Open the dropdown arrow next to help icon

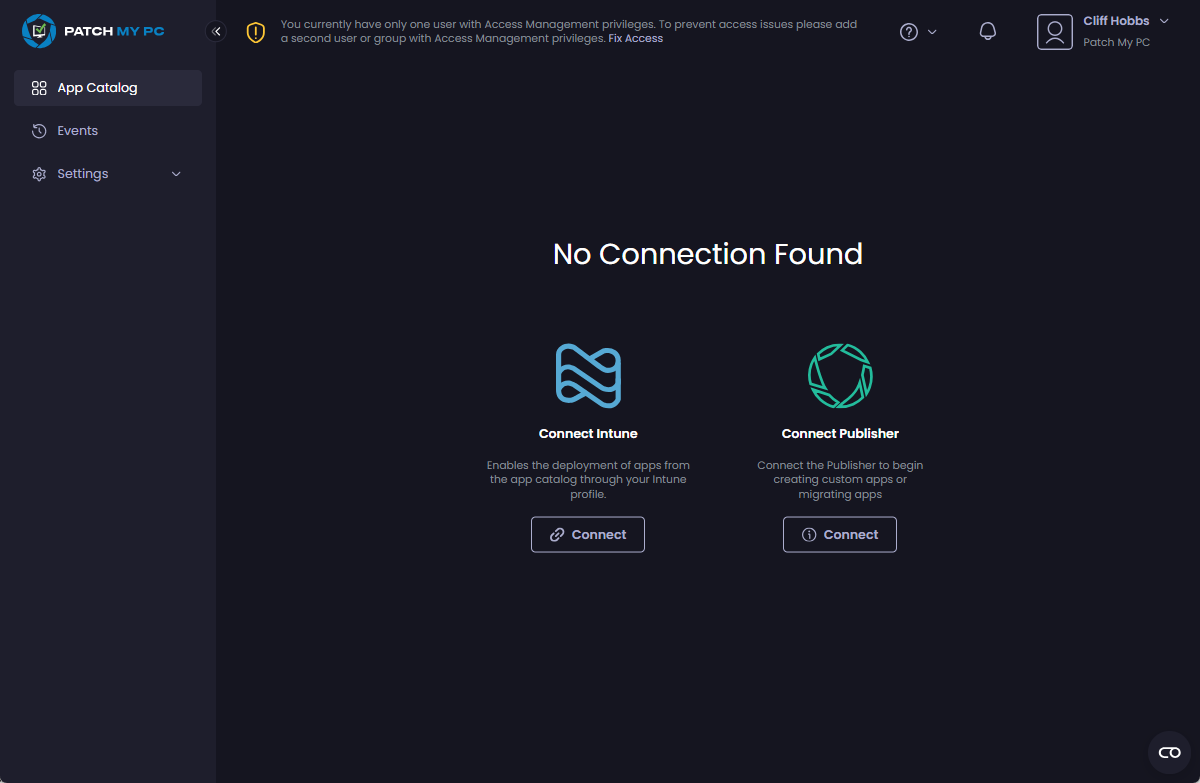pos(932,32)
